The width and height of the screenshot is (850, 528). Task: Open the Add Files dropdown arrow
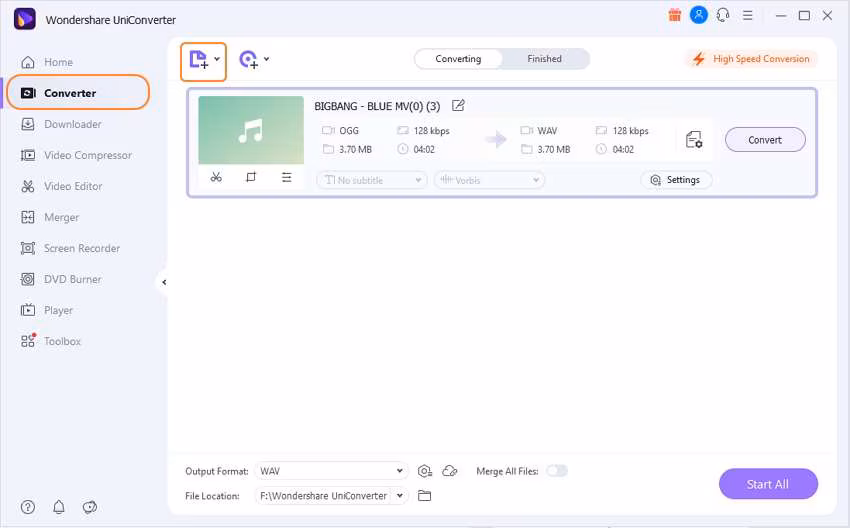[x=217, y=59]
